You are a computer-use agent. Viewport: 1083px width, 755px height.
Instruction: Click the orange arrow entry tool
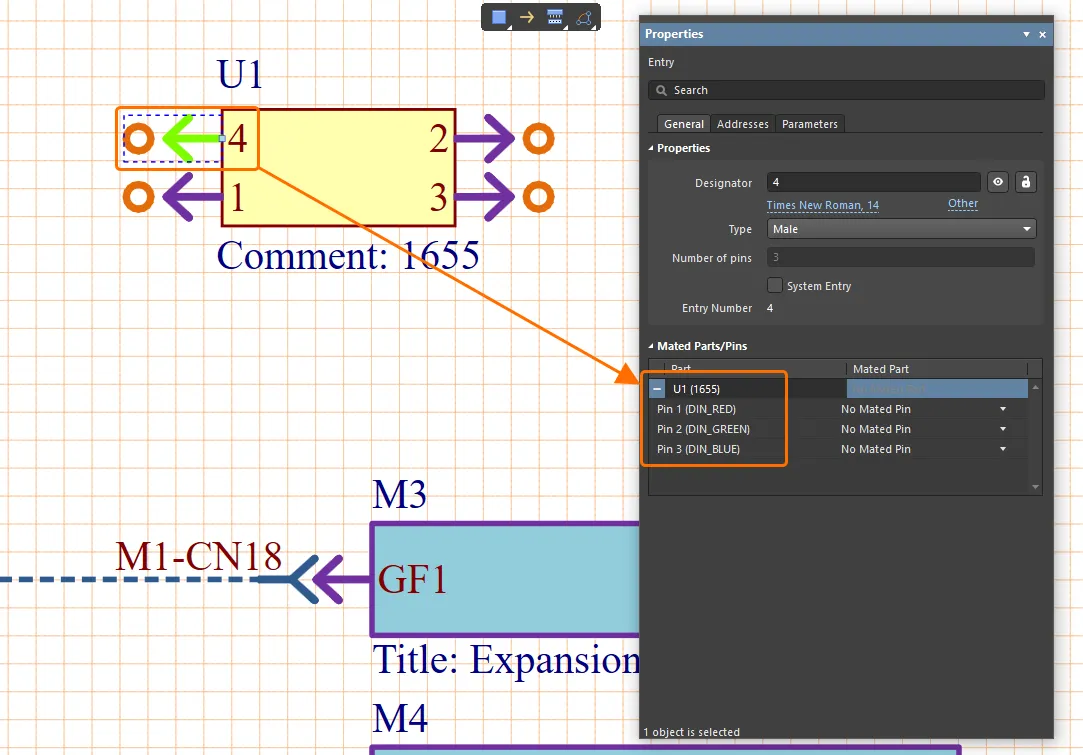point(527,17)
